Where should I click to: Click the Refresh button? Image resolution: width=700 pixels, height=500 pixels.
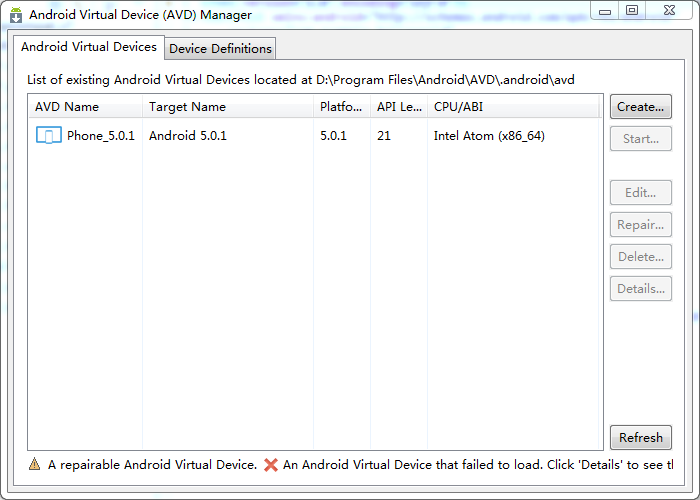coord(641,438)
